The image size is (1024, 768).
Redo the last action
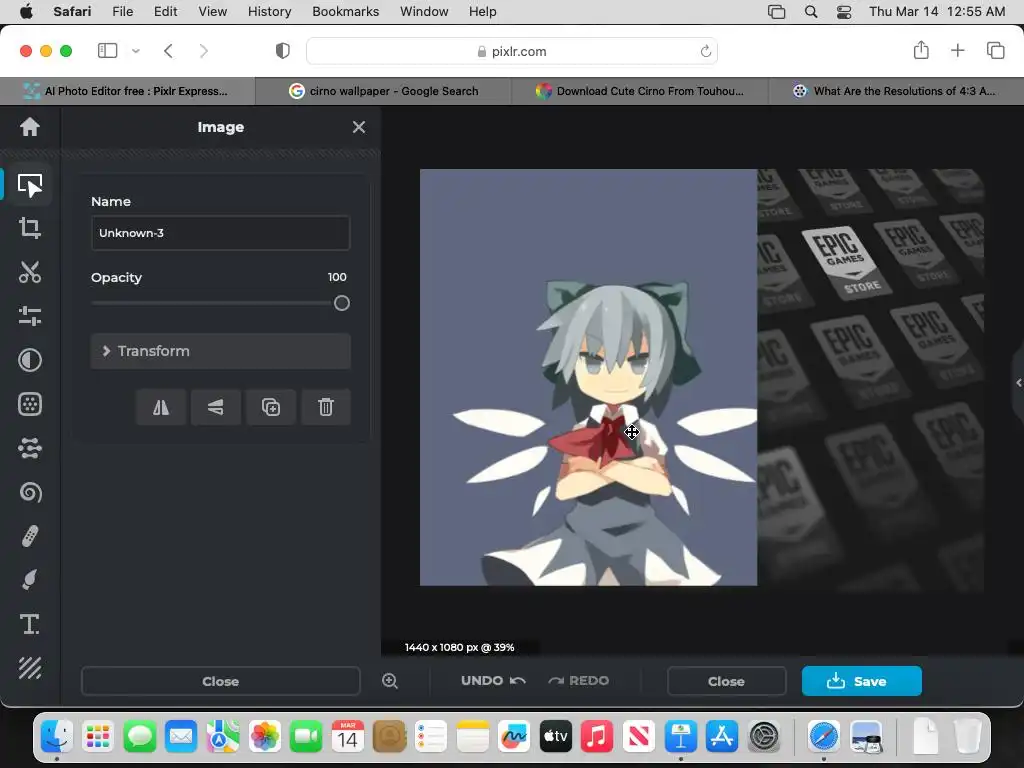[x=579, y=680]
